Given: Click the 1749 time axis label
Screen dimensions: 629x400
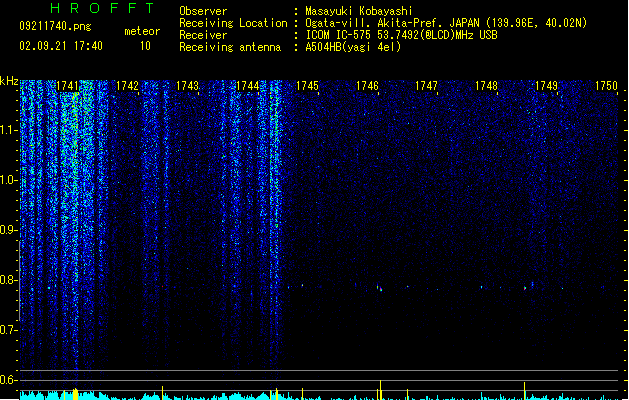Looking at the screenshot, I should (x=546, y=86).
